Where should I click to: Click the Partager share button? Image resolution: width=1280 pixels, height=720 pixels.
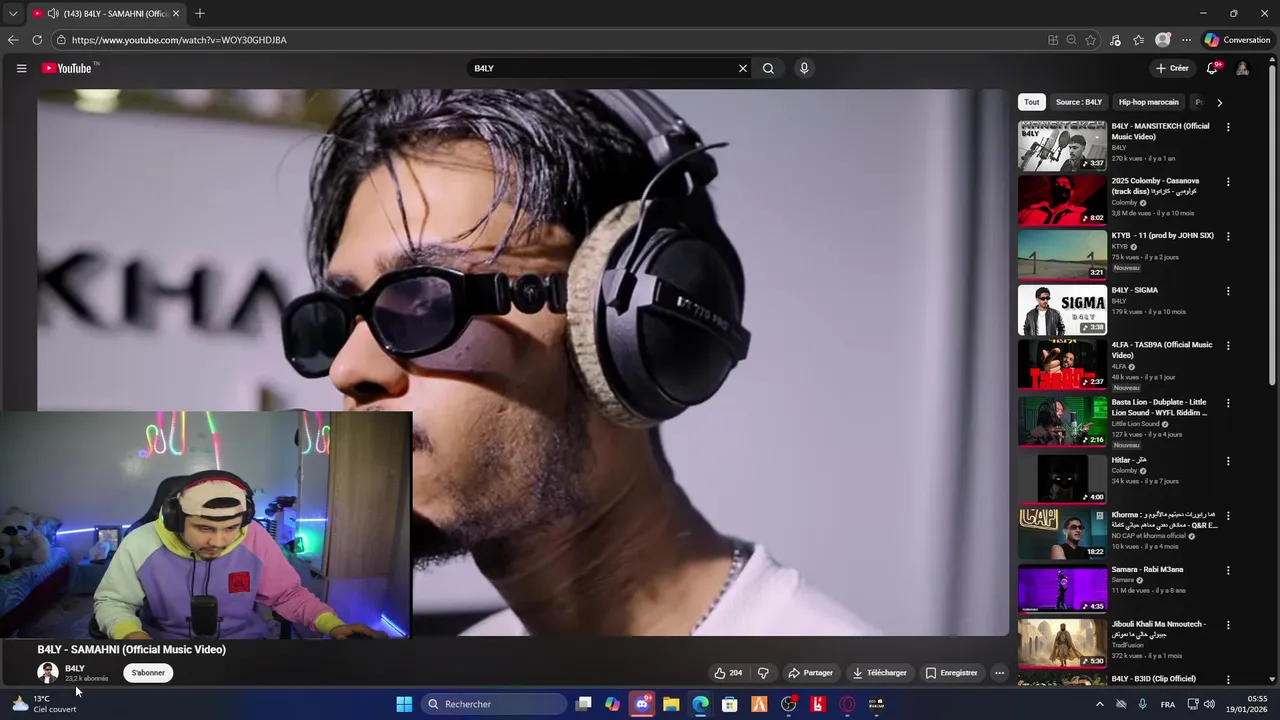810,673
